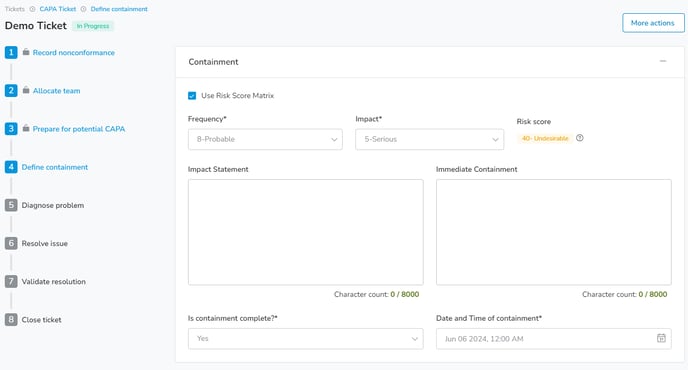Click the Define containment step link
Image resolution: width=688 pixels, height=370 pixels.
pyautogui.click(x=55, y=167)
